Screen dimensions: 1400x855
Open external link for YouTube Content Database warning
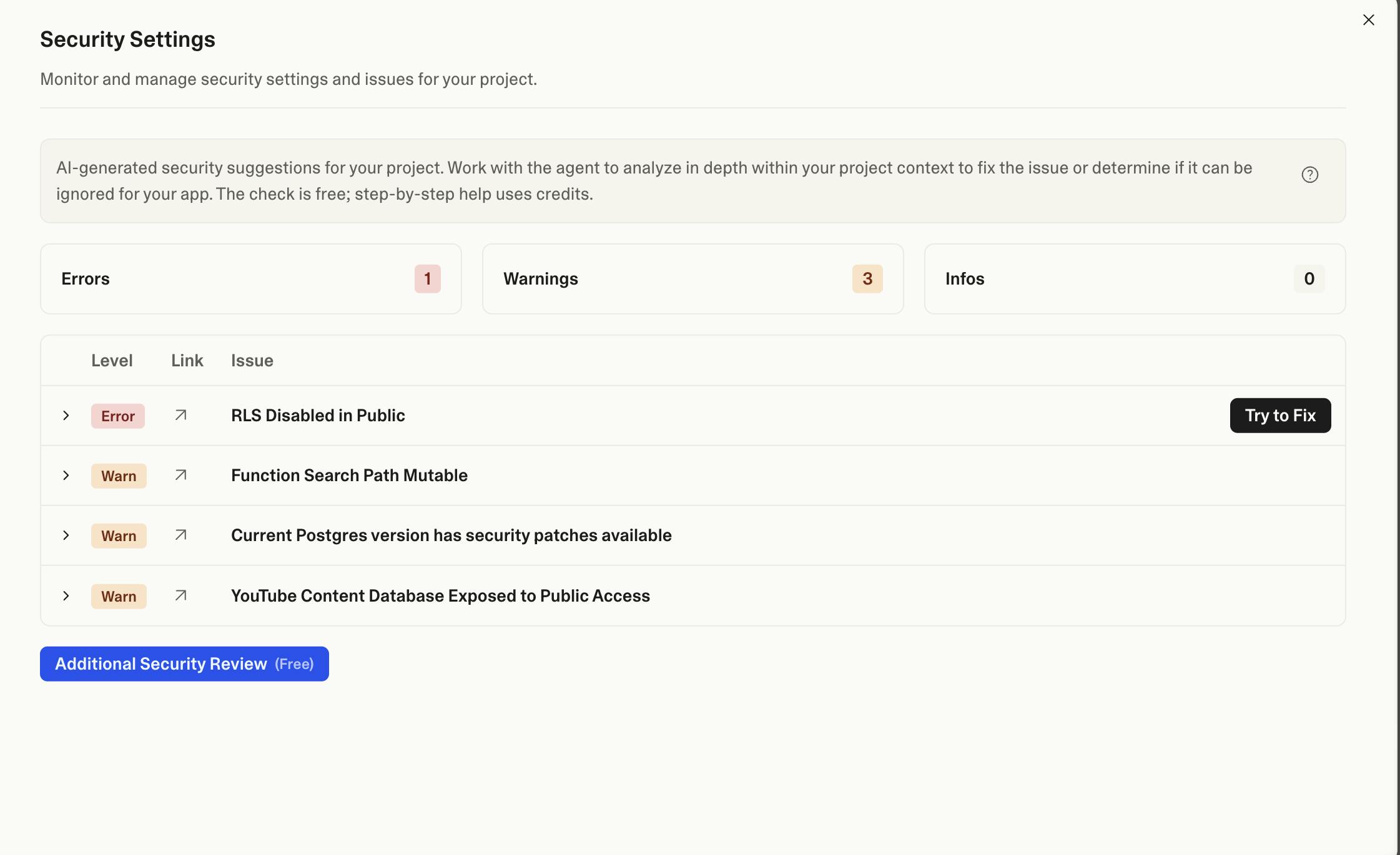[180, 596]
